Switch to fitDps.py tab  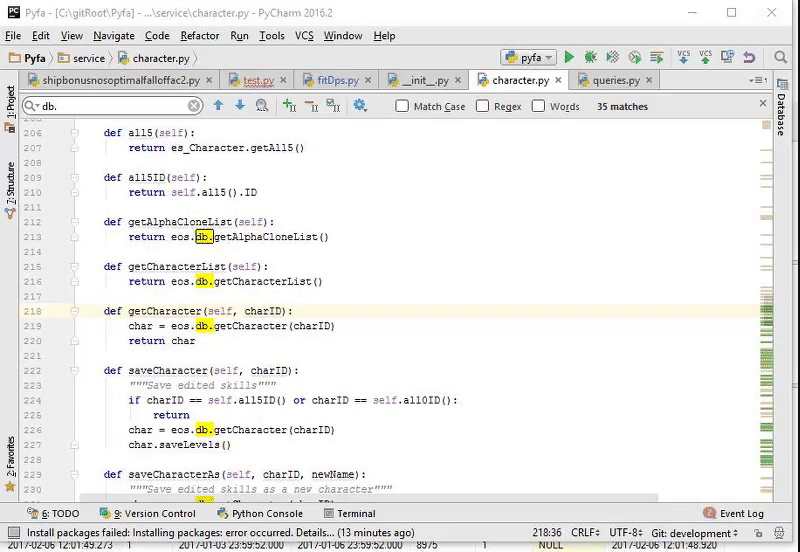338,80
